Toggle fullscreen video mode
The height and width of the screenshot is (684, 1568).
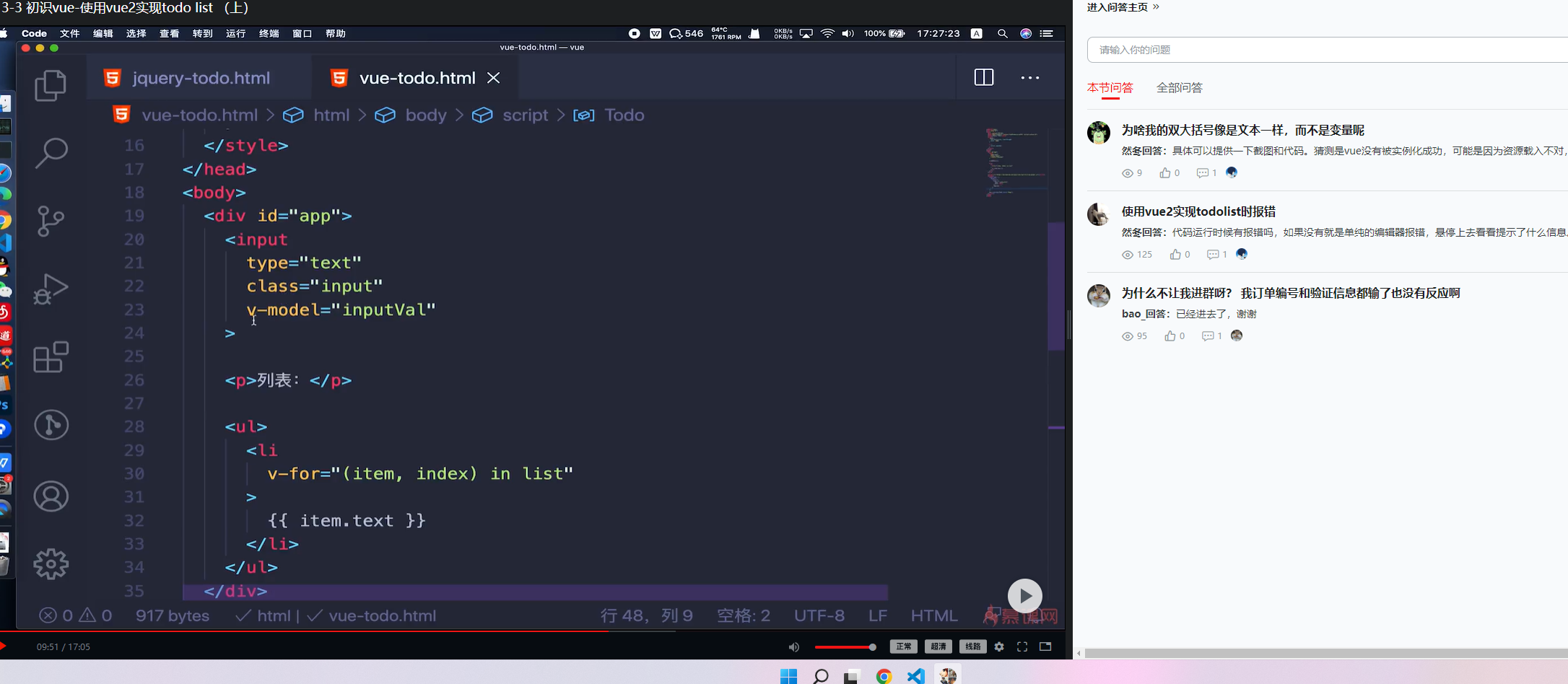coord(1022,646)
